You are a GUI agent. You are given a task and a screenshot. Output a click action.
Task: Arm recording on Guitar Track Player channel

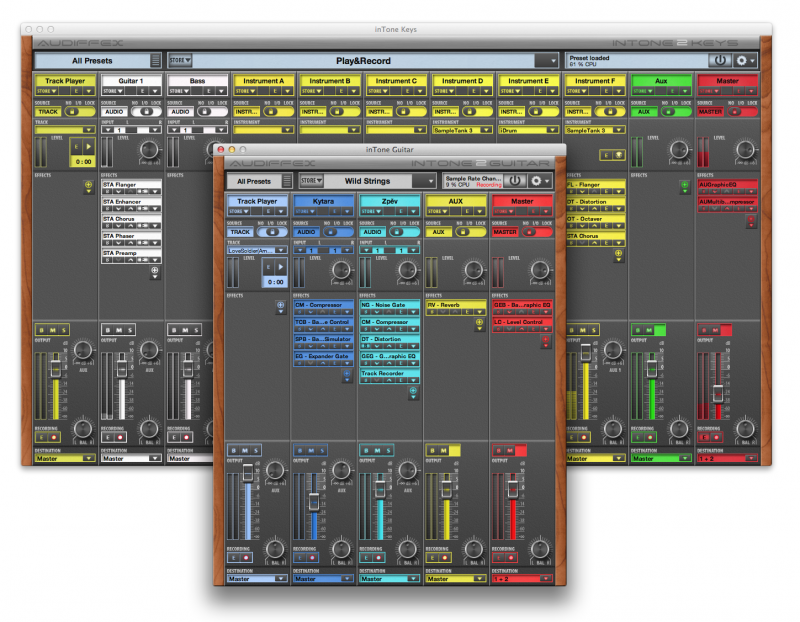click(246, 558)
